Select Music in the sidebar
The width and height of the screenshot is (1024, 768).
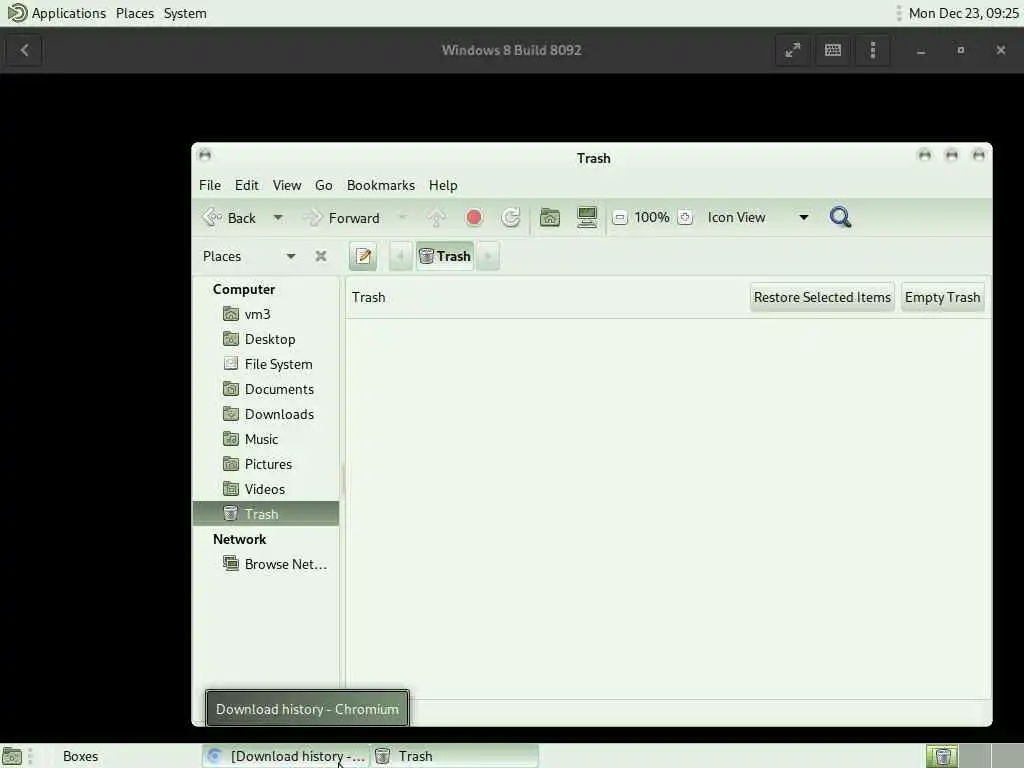[266, 439]
